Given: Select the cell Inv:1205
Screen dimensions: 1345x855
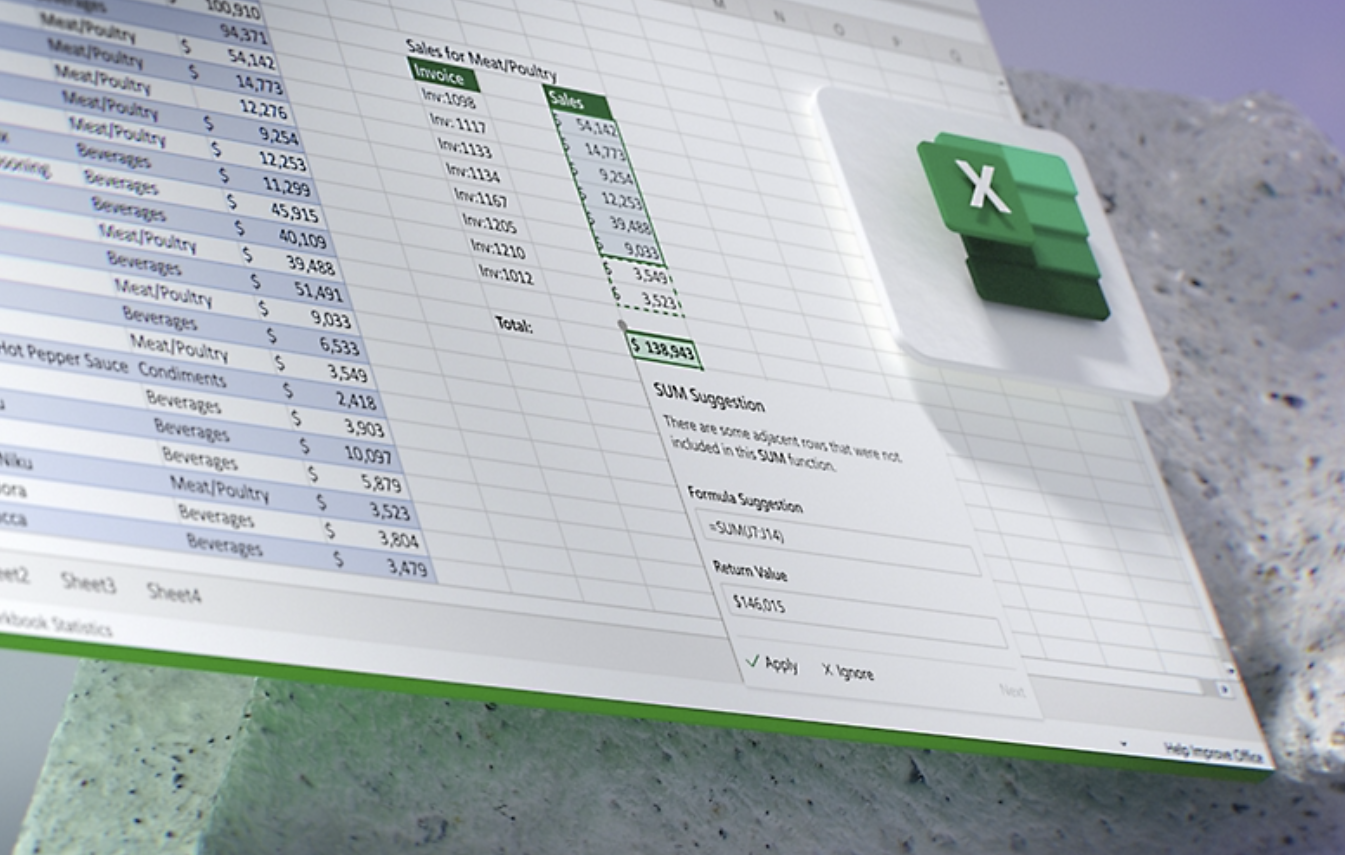Looking at the screenshot, I should 489,221.
